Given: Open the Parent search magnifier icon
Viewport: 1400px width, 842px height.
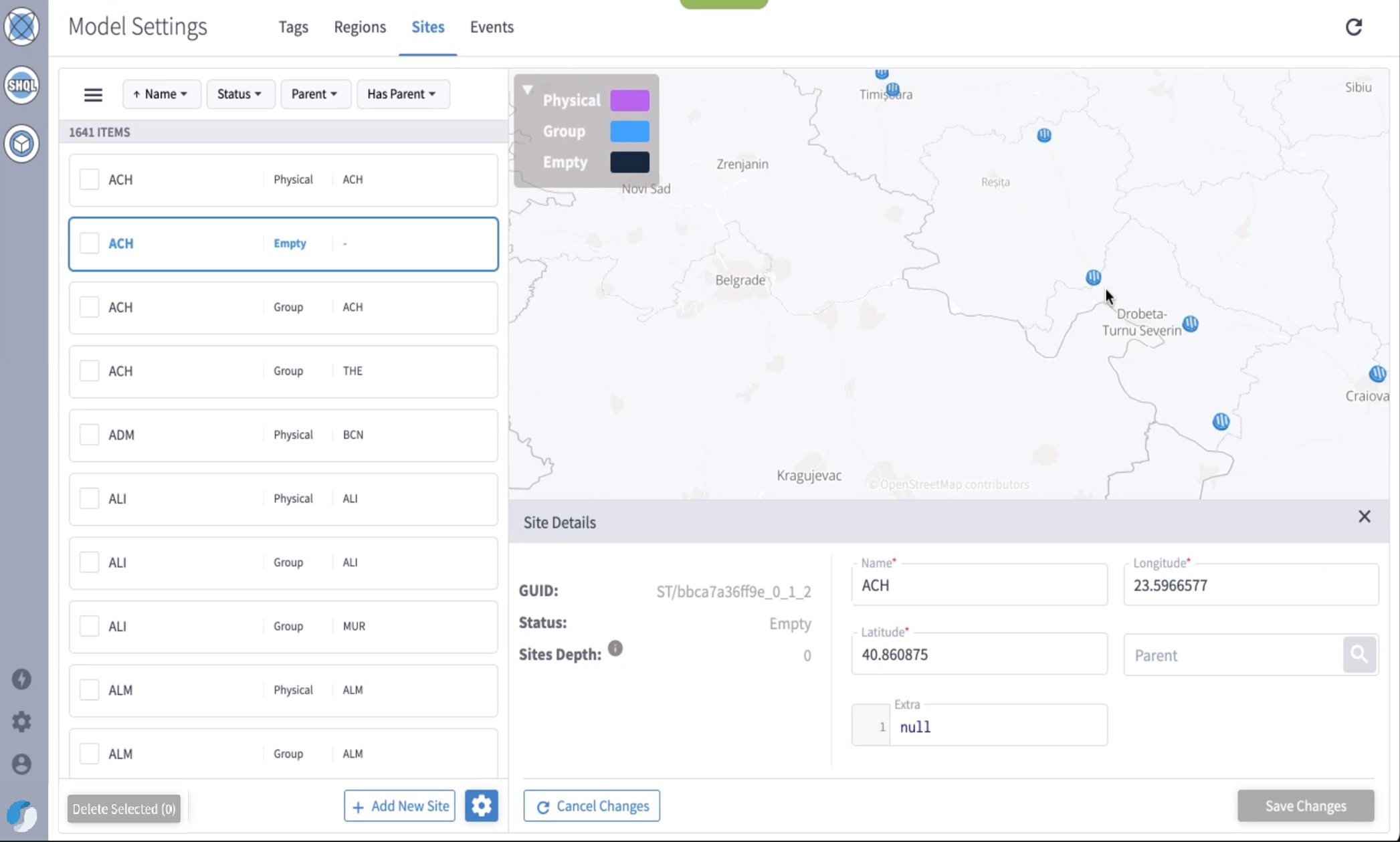Looking at the screenshot, I should point(1359,654).
